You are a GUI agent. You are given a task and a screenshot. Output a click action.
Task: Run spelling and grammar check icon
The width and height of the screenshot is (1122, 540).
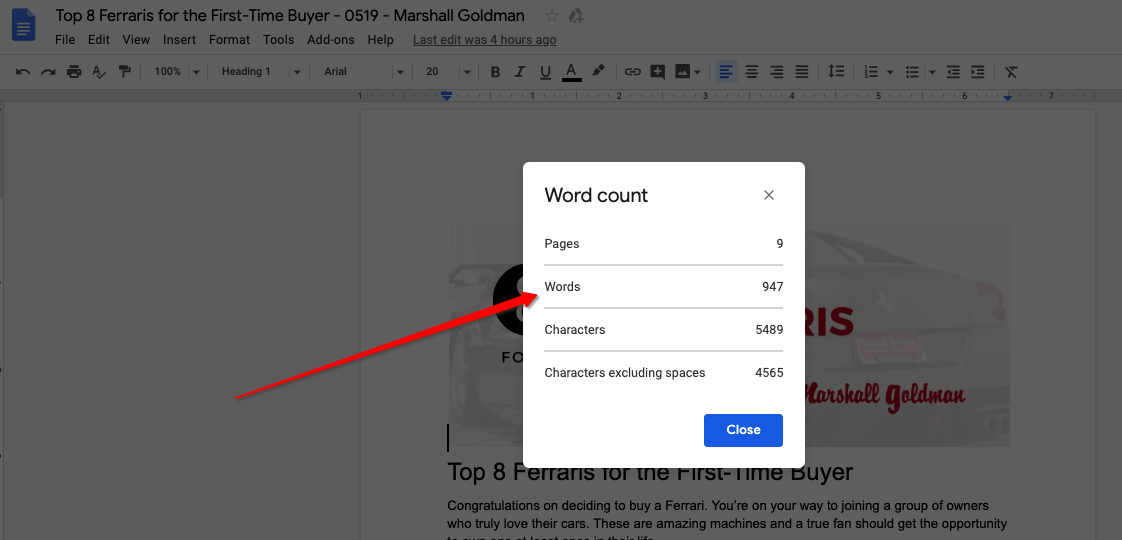[x=99, y=72]
